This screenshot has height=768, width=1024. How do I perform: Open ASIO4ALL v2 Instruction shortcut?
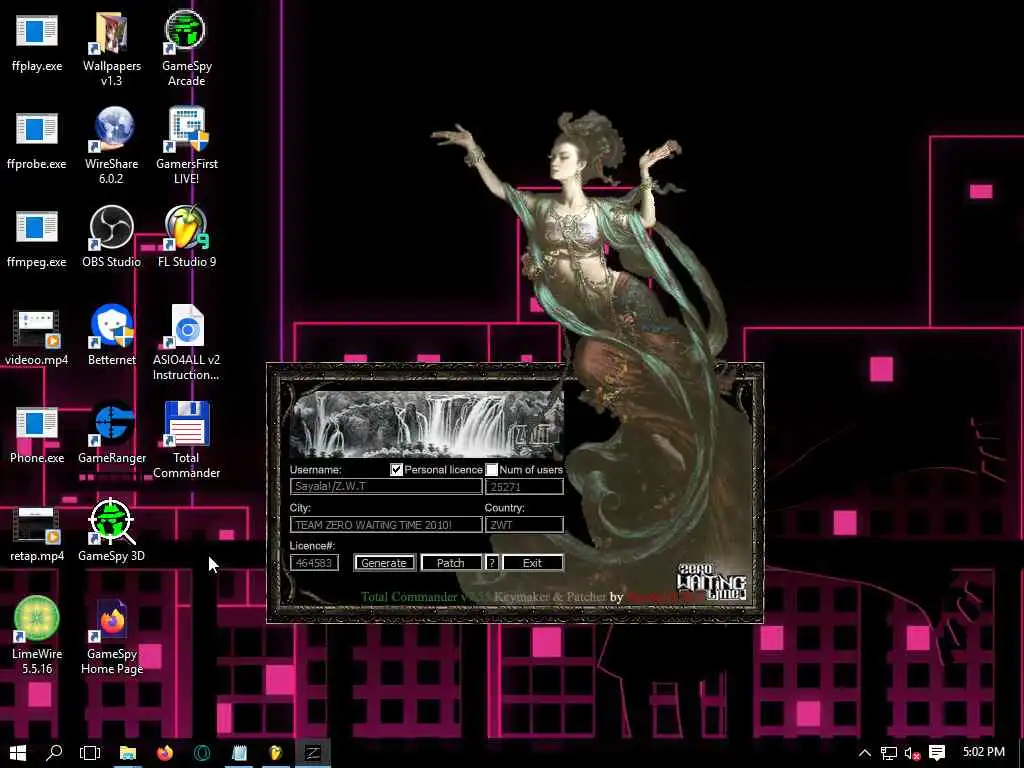point(187,342)
